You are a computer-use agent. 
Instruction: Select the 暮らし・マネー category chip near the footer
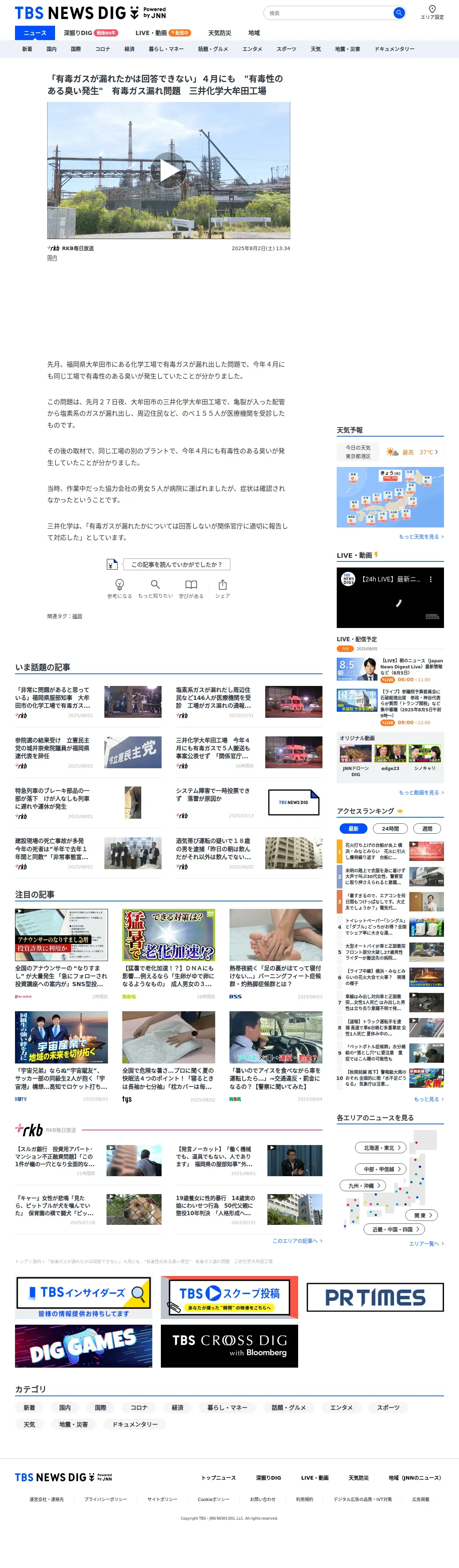click(227, 1407)
